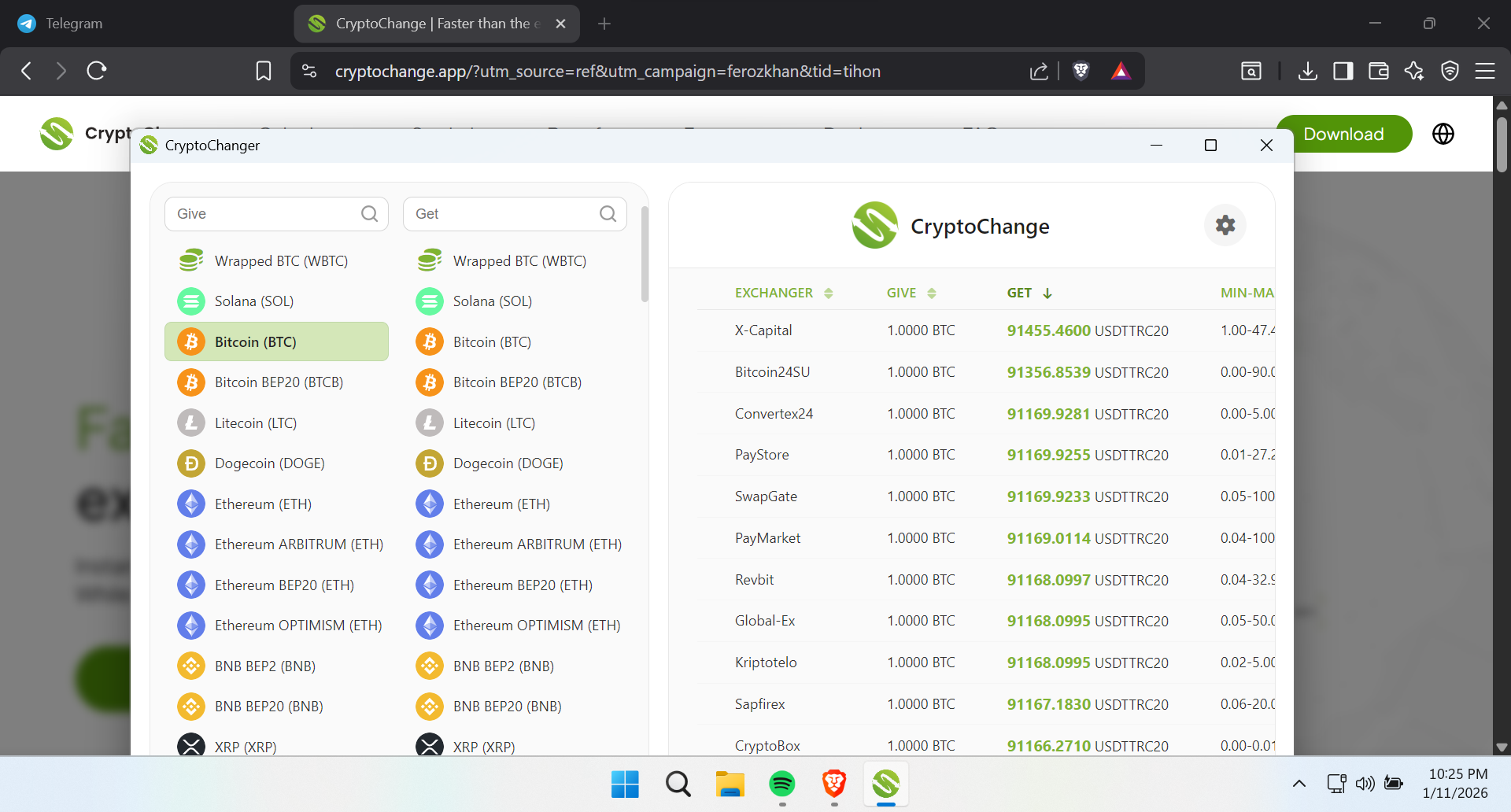Pick Ethereum BEP20 (ETH) in the Get list
Screen dimensions: 1511x812
coord(515,585)
